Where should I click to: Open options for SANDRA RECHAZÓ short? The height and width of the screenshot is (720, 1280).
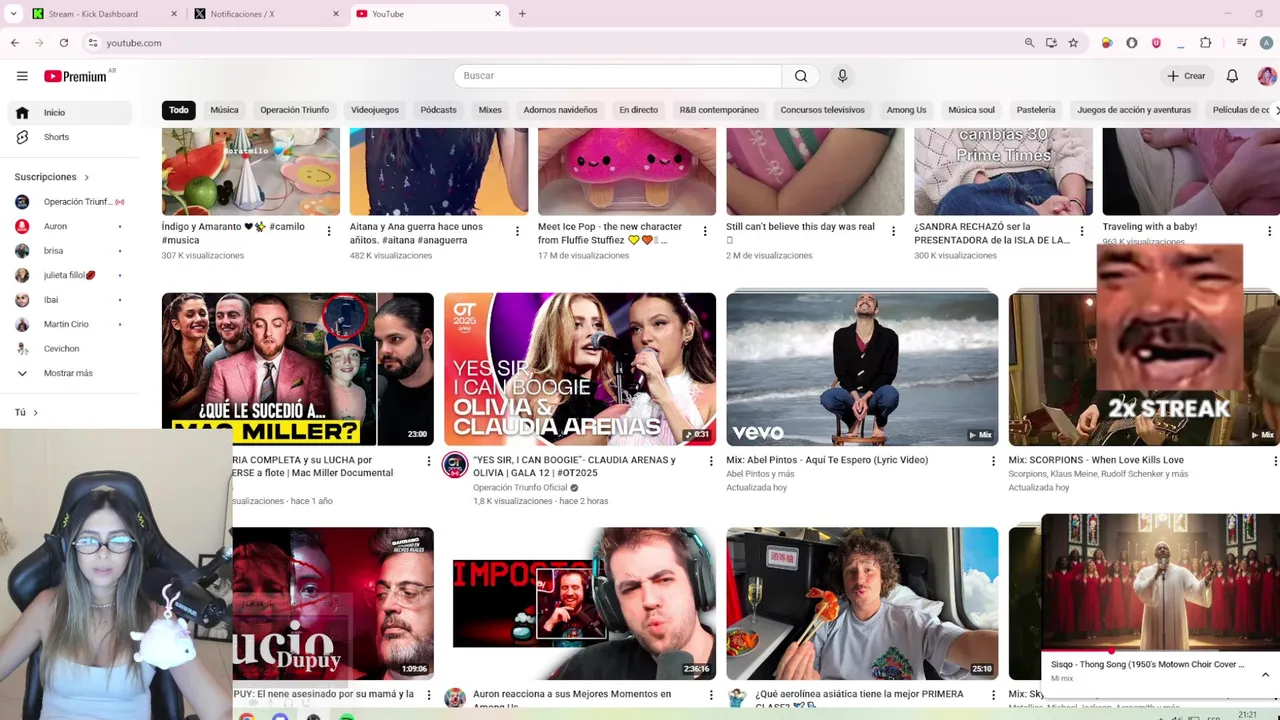(1081, 232)
